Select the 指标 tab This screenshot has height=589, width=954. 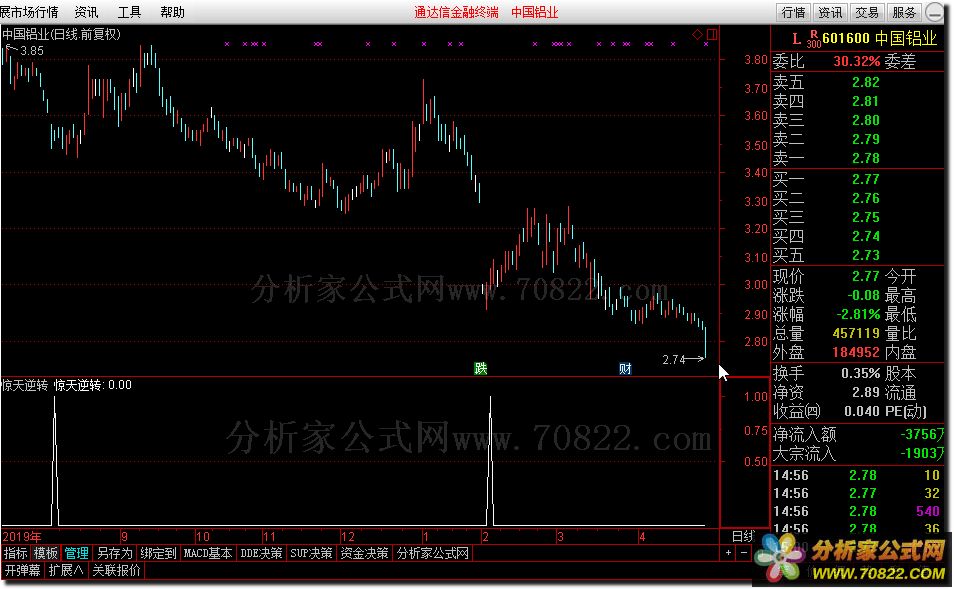16,553
